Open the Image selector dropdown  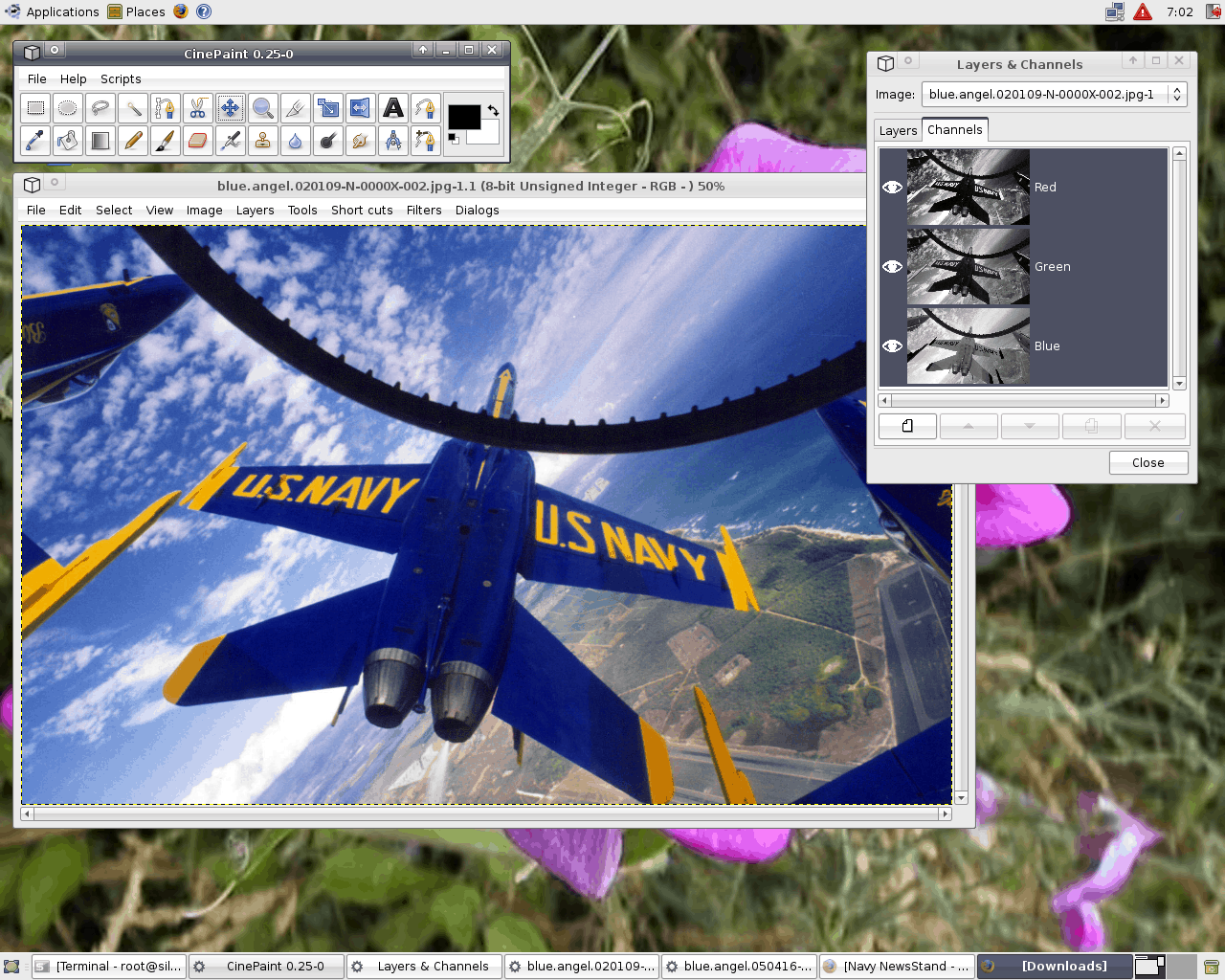1177,94
